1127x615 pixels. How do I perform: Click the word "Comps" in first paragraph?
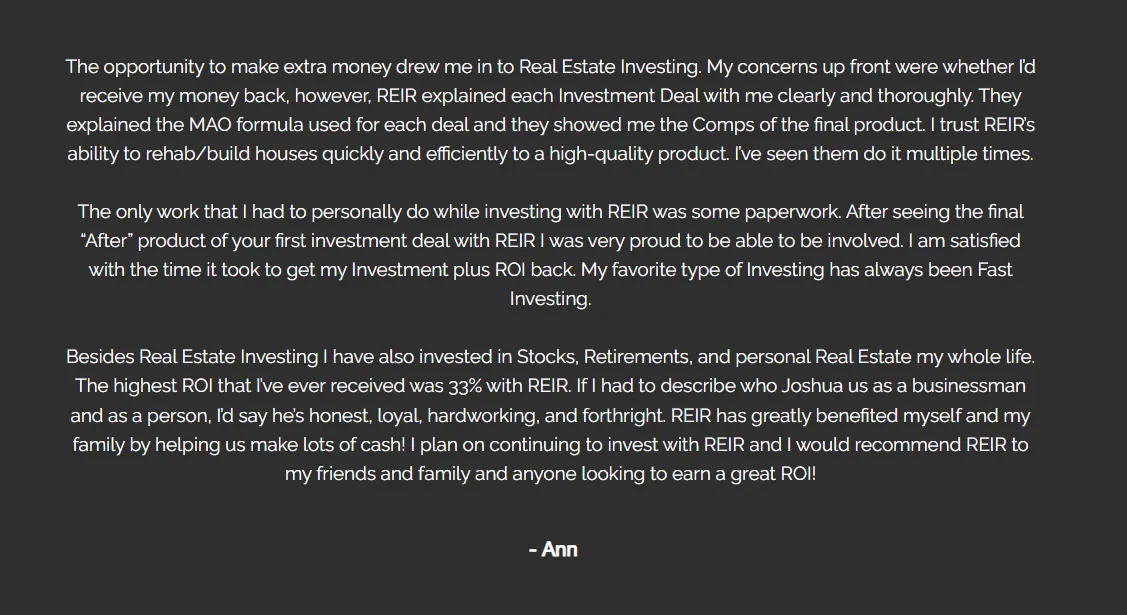pos(717,125)
